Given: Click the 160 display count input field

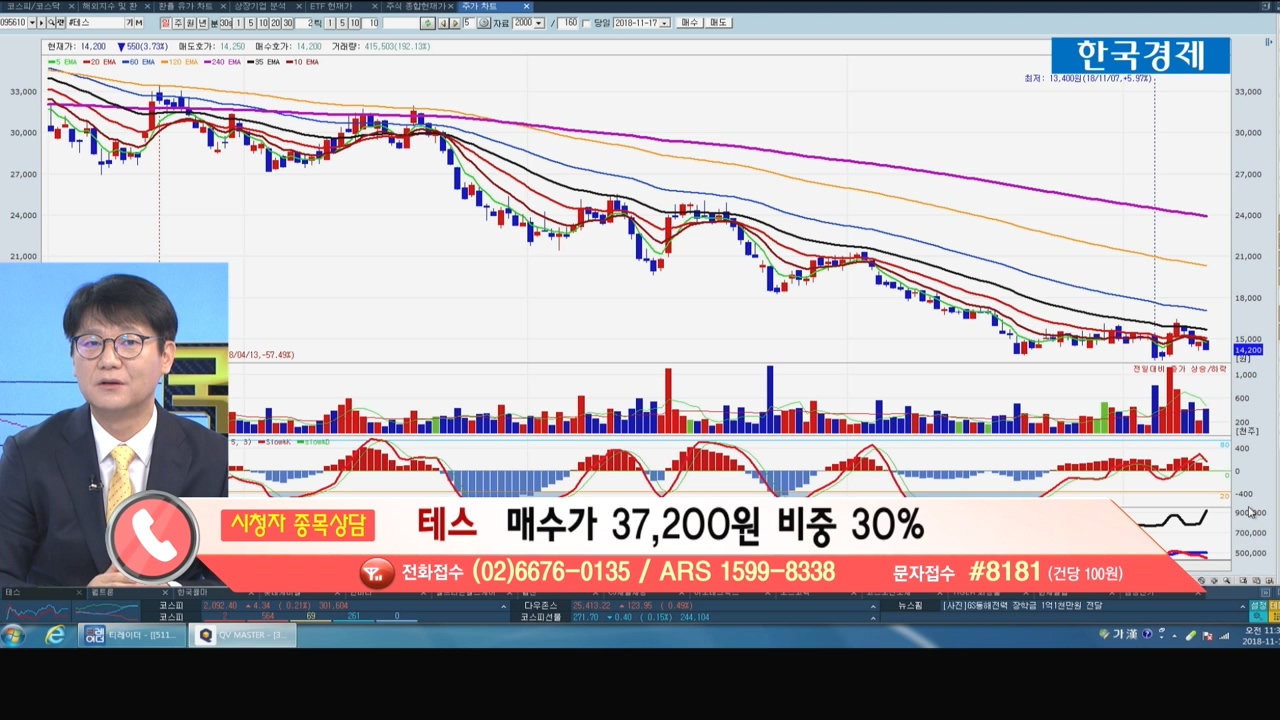Looking at the screenshot, I should (x=570, y=23).
